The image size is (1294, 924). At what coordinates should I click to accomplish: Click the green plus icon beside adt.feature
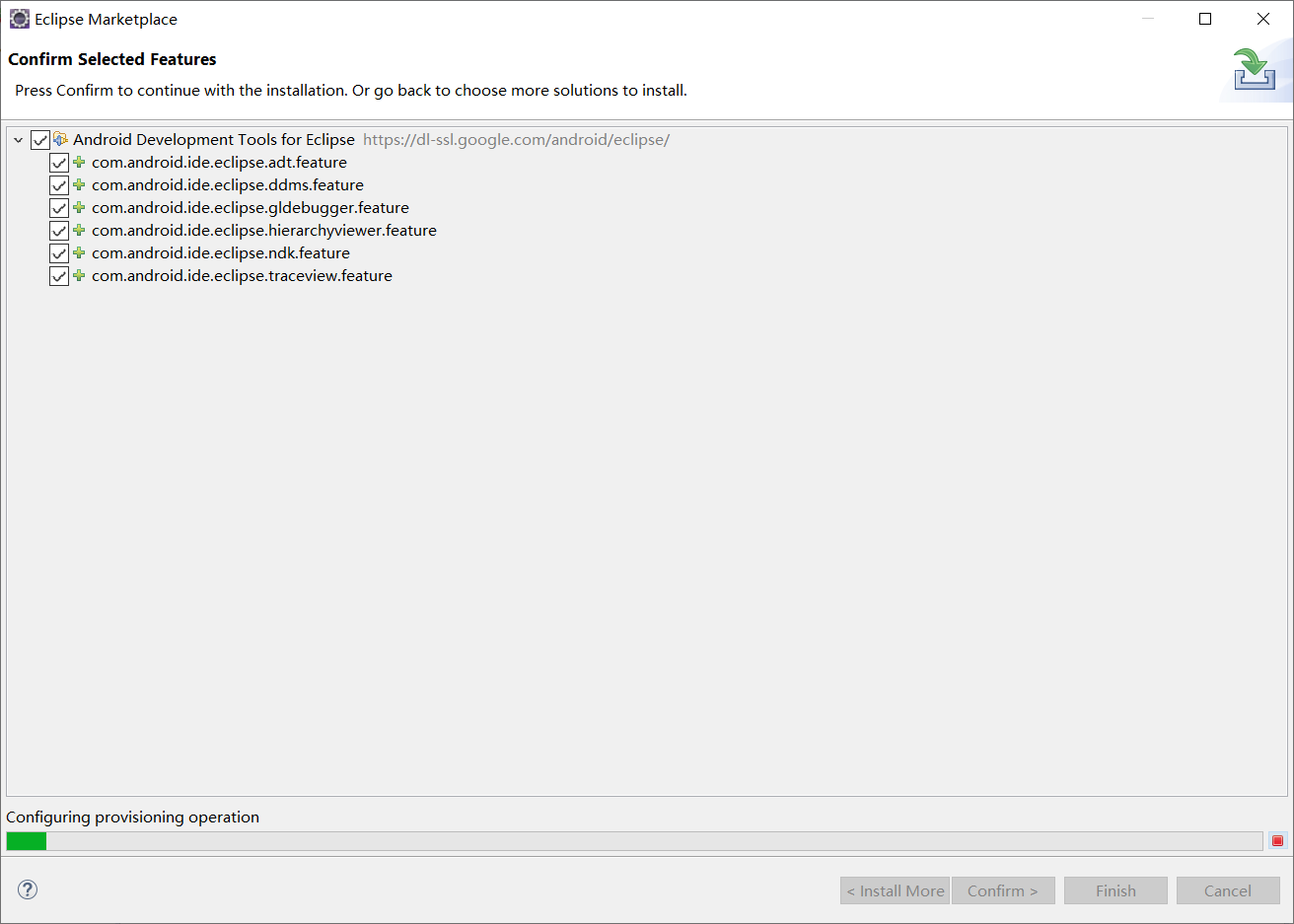click(79, 162)
